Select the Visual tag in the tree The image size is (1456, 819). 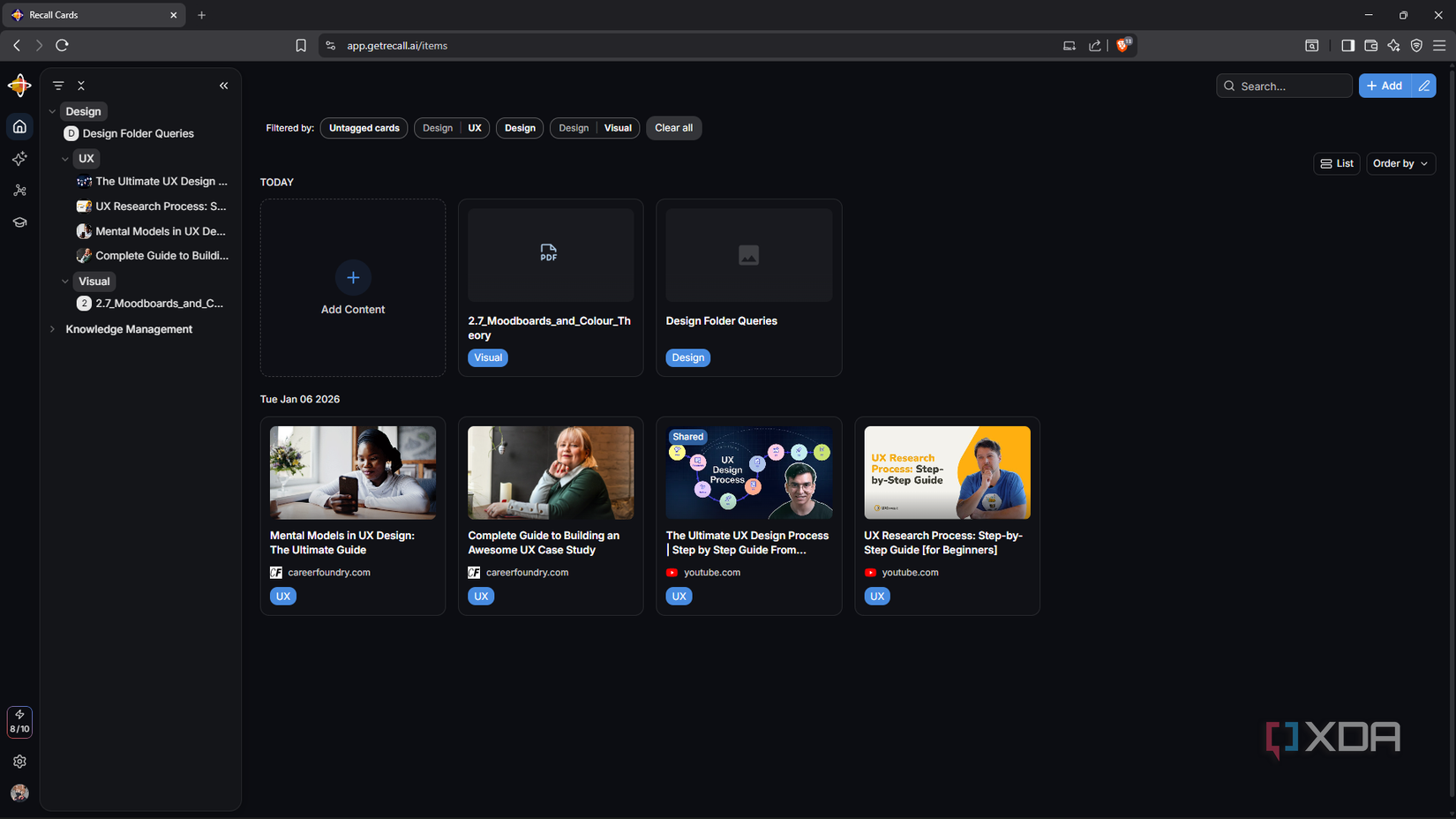(x=94, y=282)
